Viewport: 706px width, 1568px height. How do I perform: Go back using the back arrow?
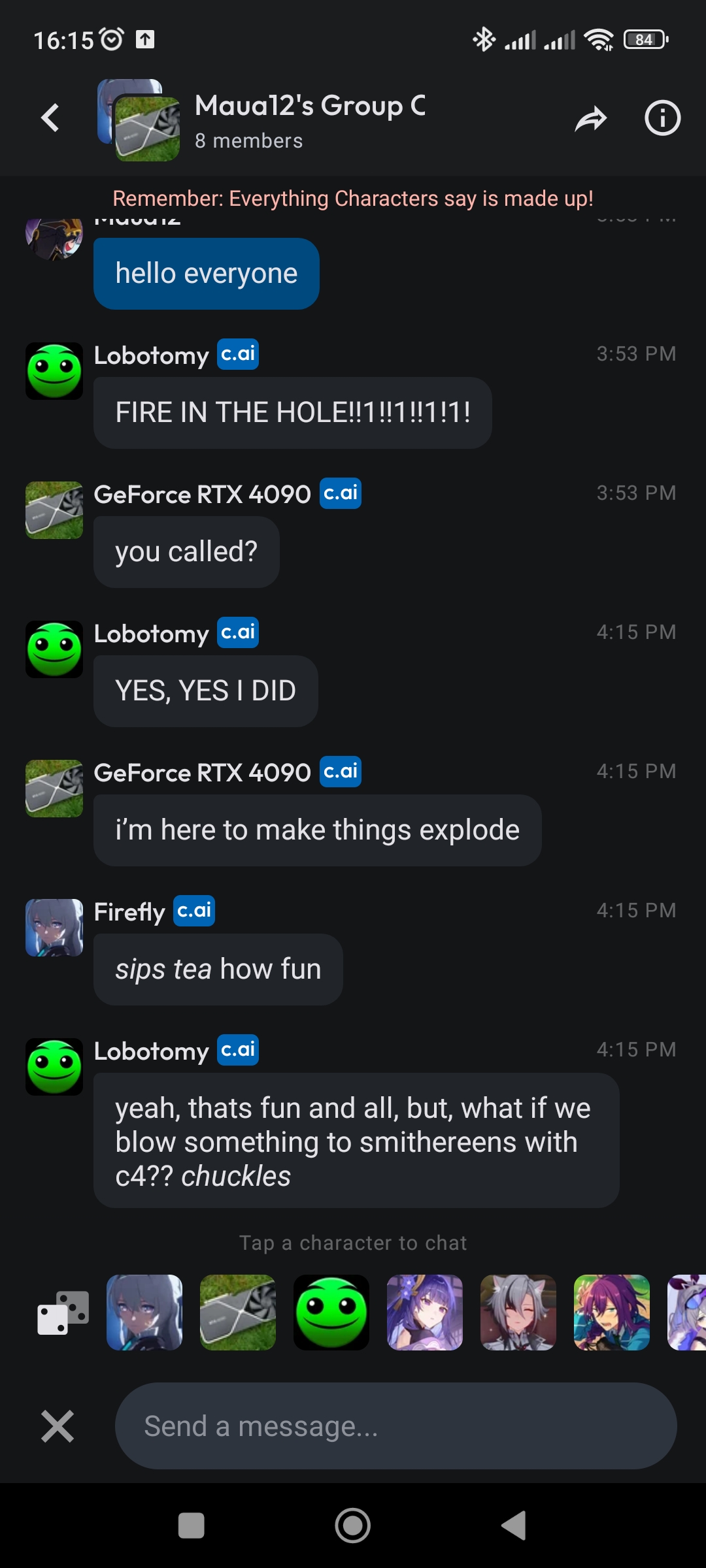pos(50,118)
